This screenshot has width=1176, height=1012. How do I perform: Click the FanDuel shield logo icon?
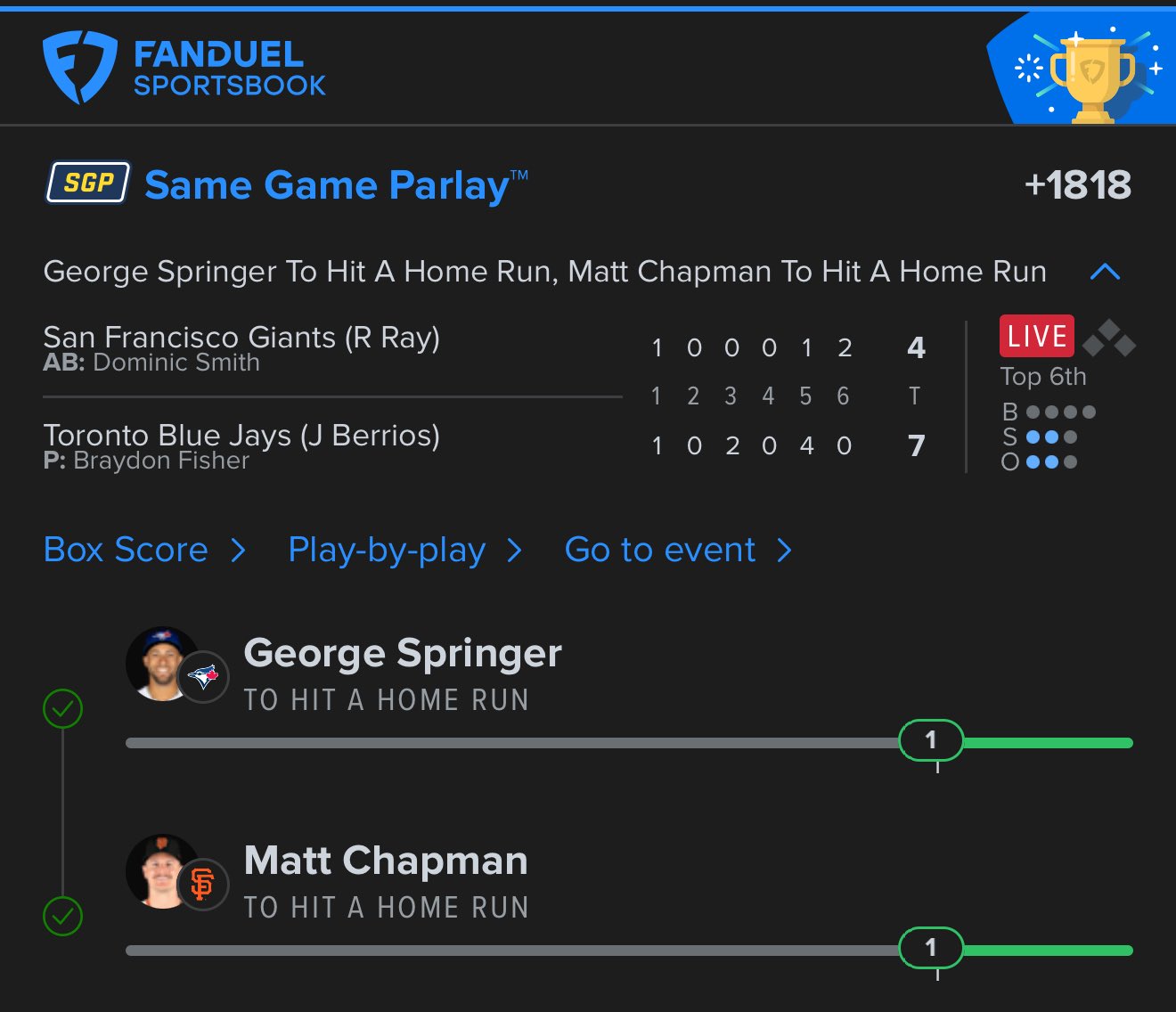(80, 68)
